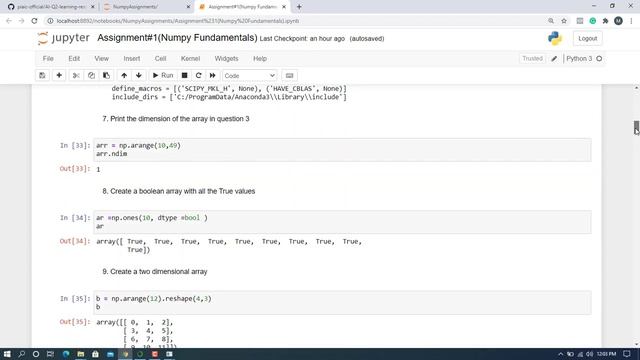This screenshot has width=640, height=360.
Task: Click the In [34] np.ones code cell
Action: click(x=342, y=222)
